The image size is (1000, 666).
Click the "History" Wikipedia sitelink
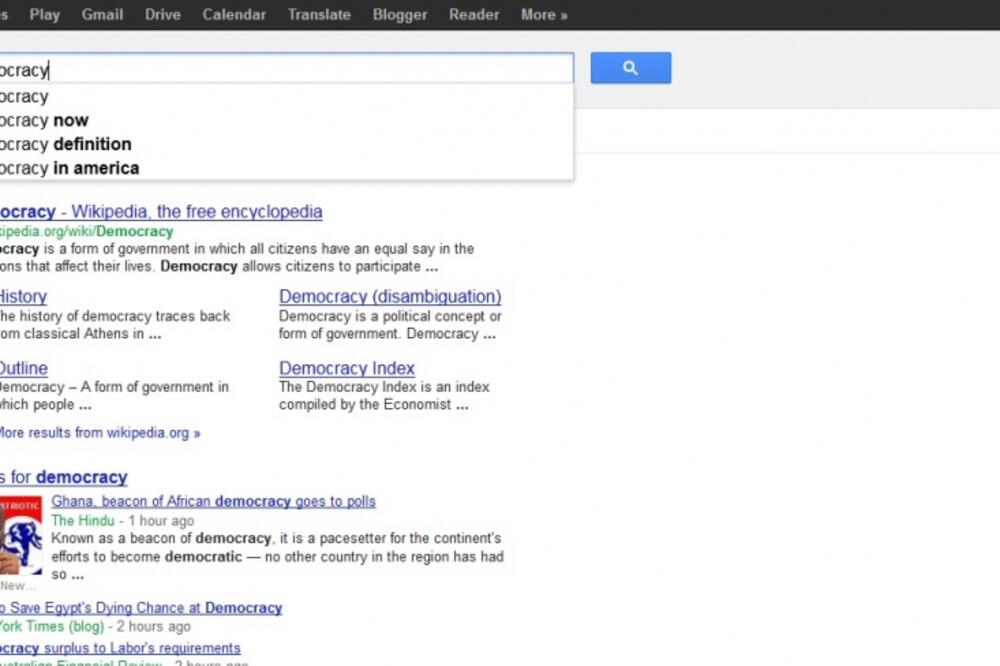pos(21,296)
